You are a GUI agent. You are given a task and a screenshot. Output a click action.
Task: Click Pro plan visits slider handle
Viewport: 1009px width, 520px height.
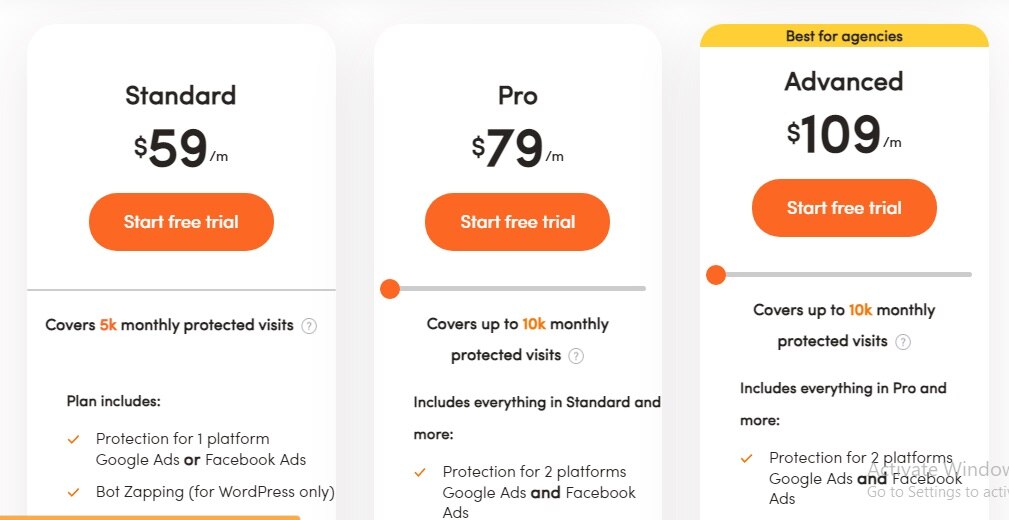[390, 289]
